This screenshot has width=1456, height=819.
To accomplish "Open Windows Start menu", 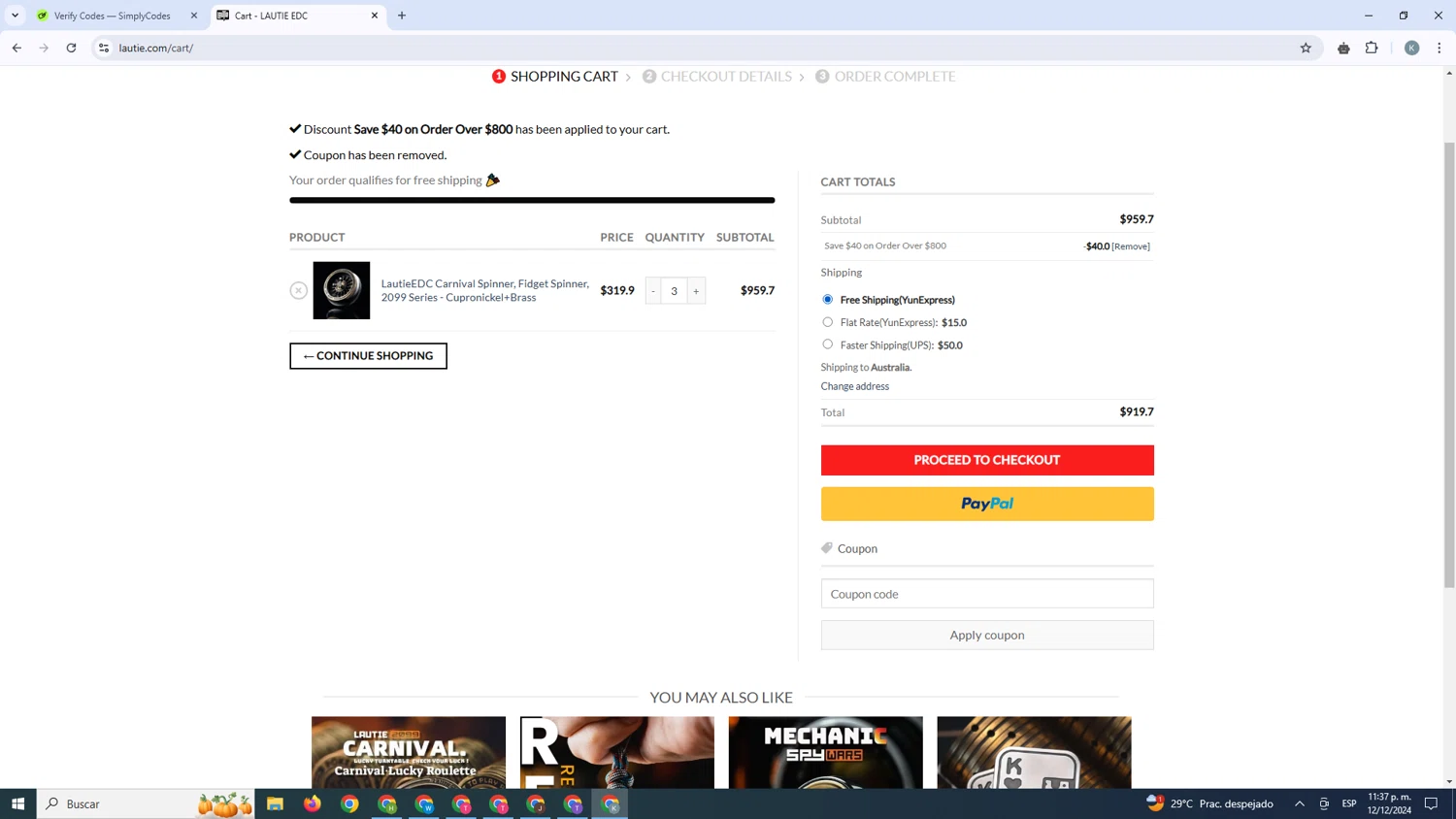I will (17, 803).
